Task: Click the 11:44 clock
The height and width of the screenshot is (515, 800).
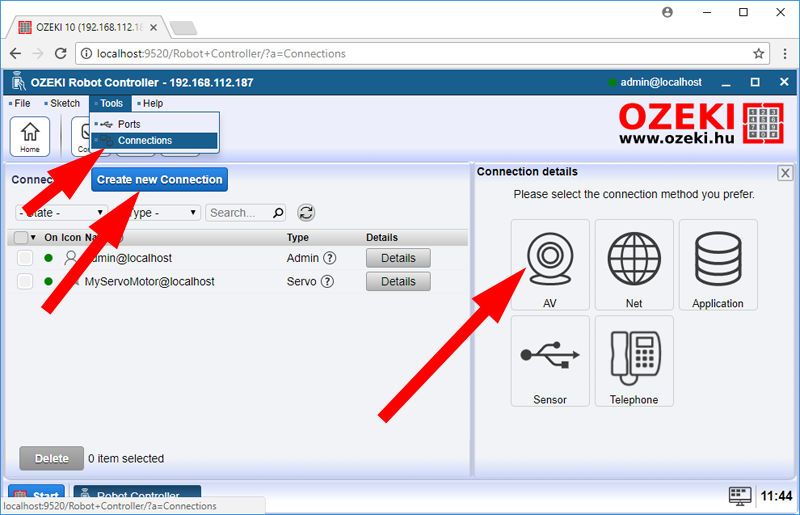Action: pos(777,496)
